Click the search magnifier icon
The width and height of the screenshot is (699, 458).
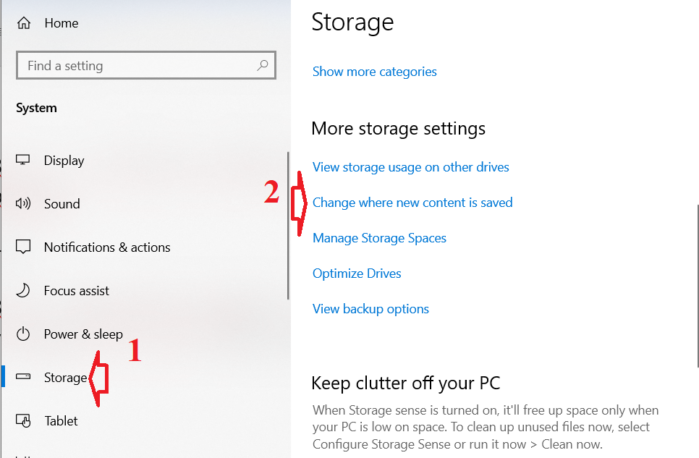point(263,66)
